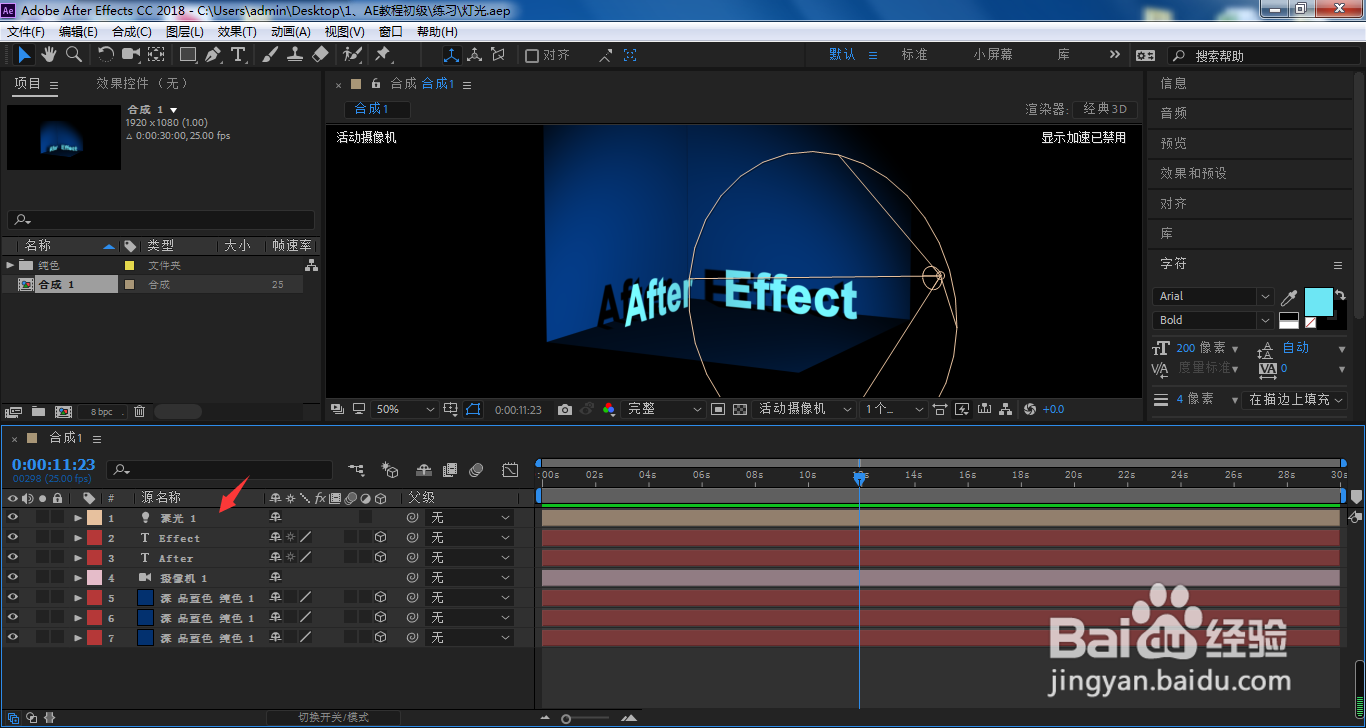Select the Horizontal Type tool
Image resolution: width=1366 pixels, height=728 pixels.
coord(239,55)
